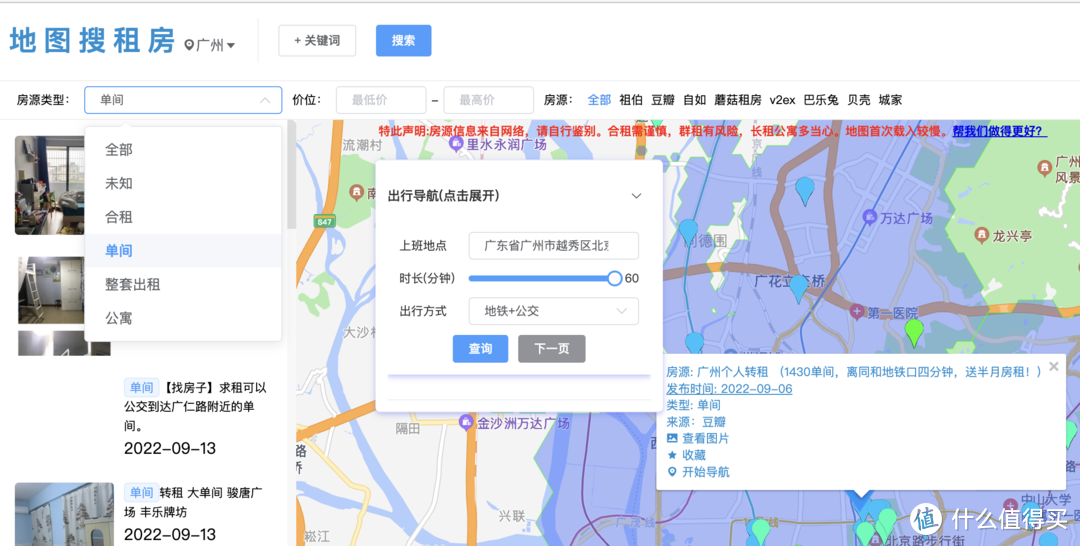Open the 广州 city dropdown arrow

click(x=231, y=45)
